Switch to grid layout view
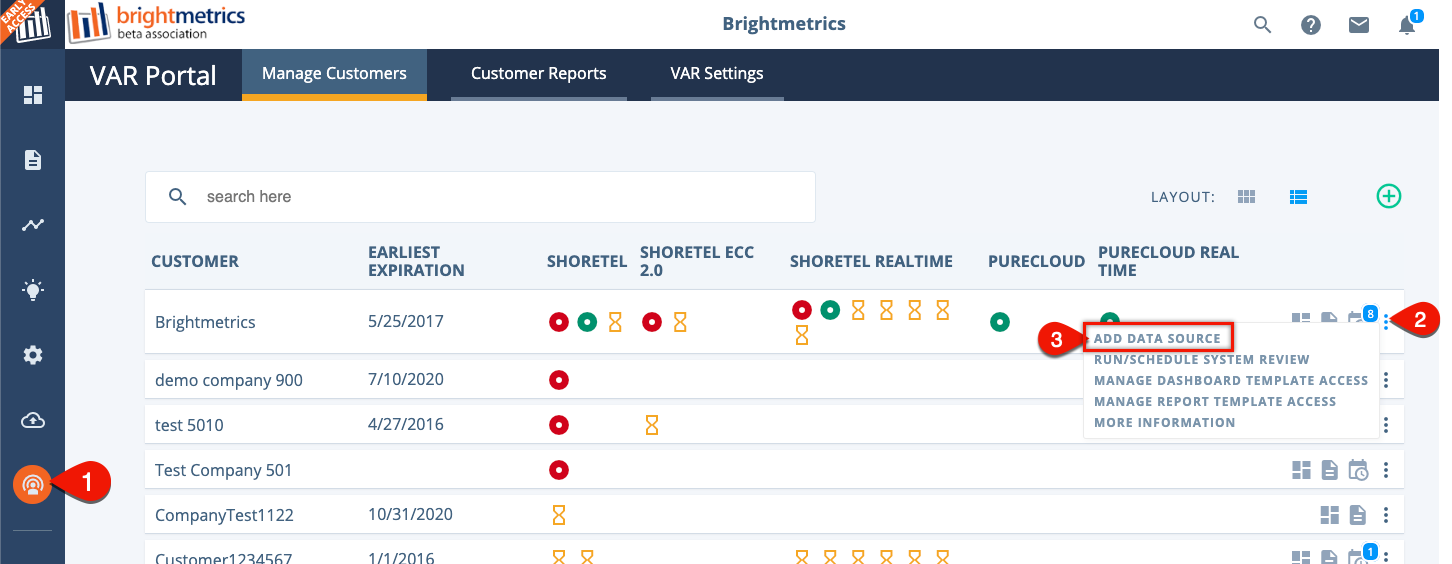This screenshot has height=564, width=1452. coord(1246,197)
